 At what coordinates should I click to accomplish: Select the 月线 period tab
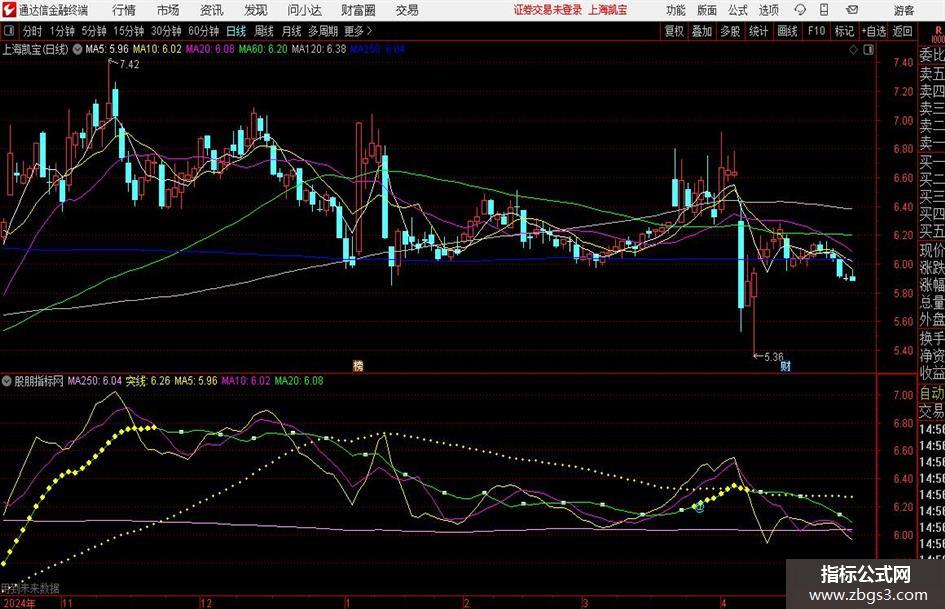click(291, 31)
